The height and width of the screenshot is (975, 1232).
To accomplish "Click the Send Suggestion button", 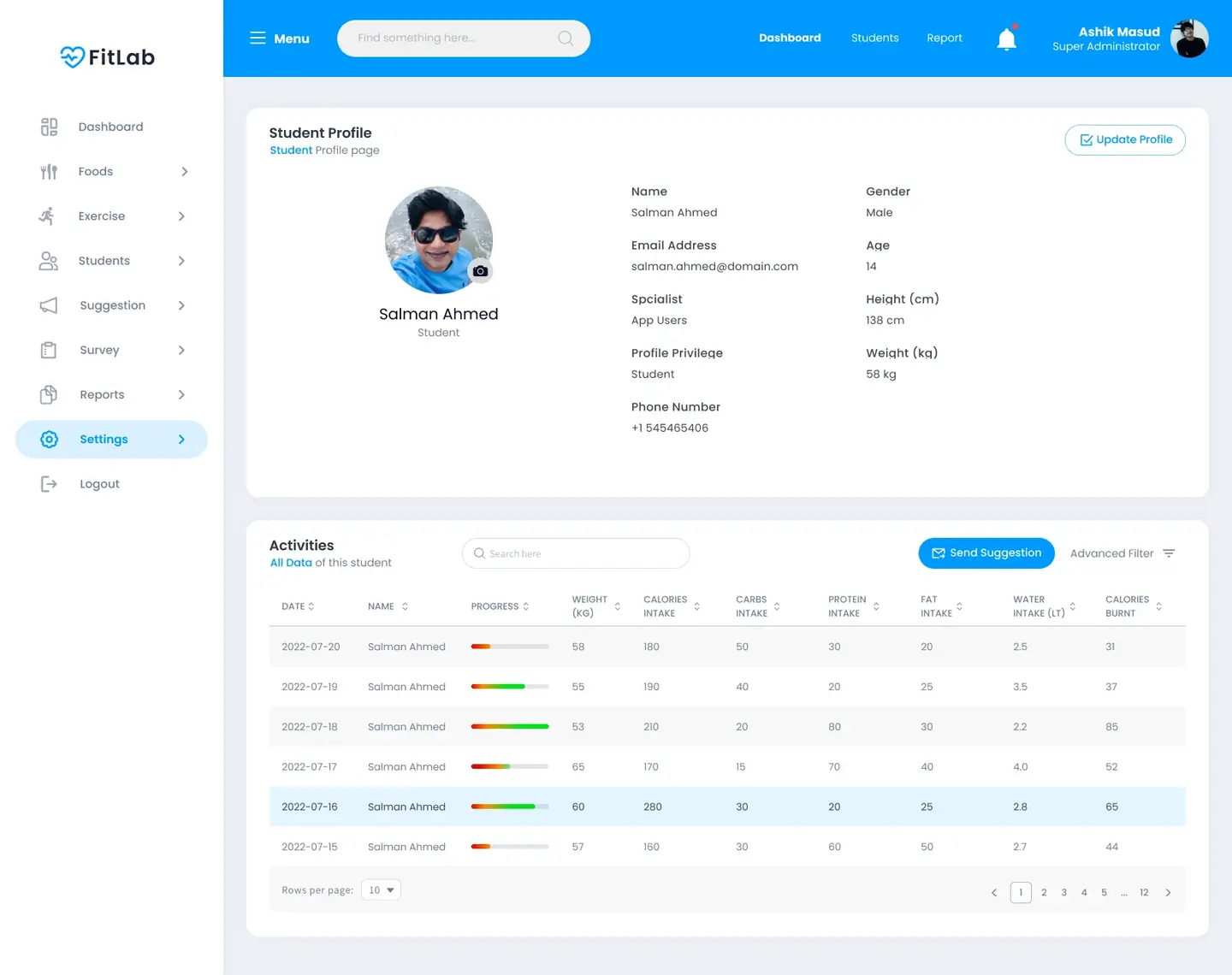I will click(986, 553).
